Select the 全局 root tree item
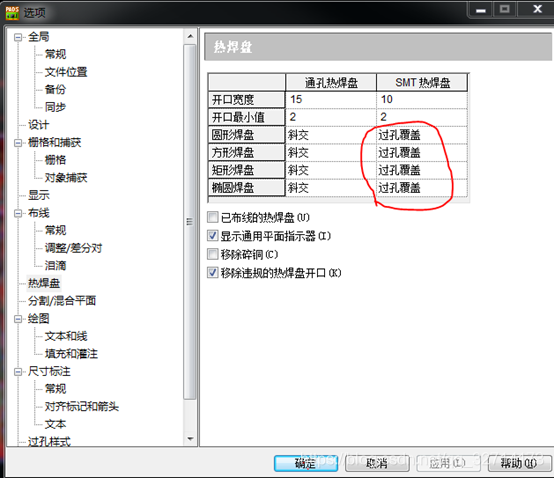554x478 pixels. 39,37
